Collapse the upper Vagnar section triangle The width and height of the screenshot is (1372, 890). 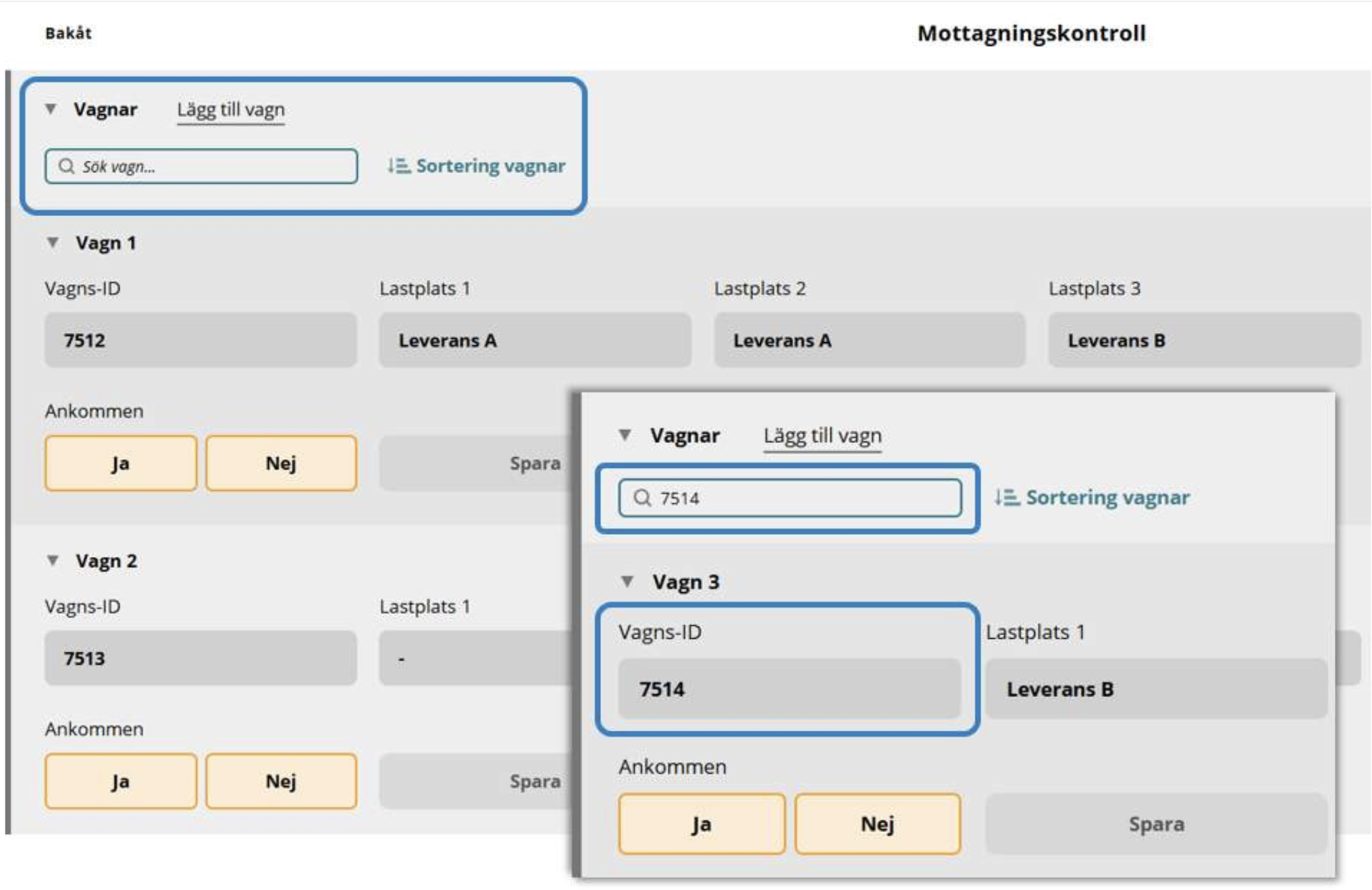click(51, 109)
